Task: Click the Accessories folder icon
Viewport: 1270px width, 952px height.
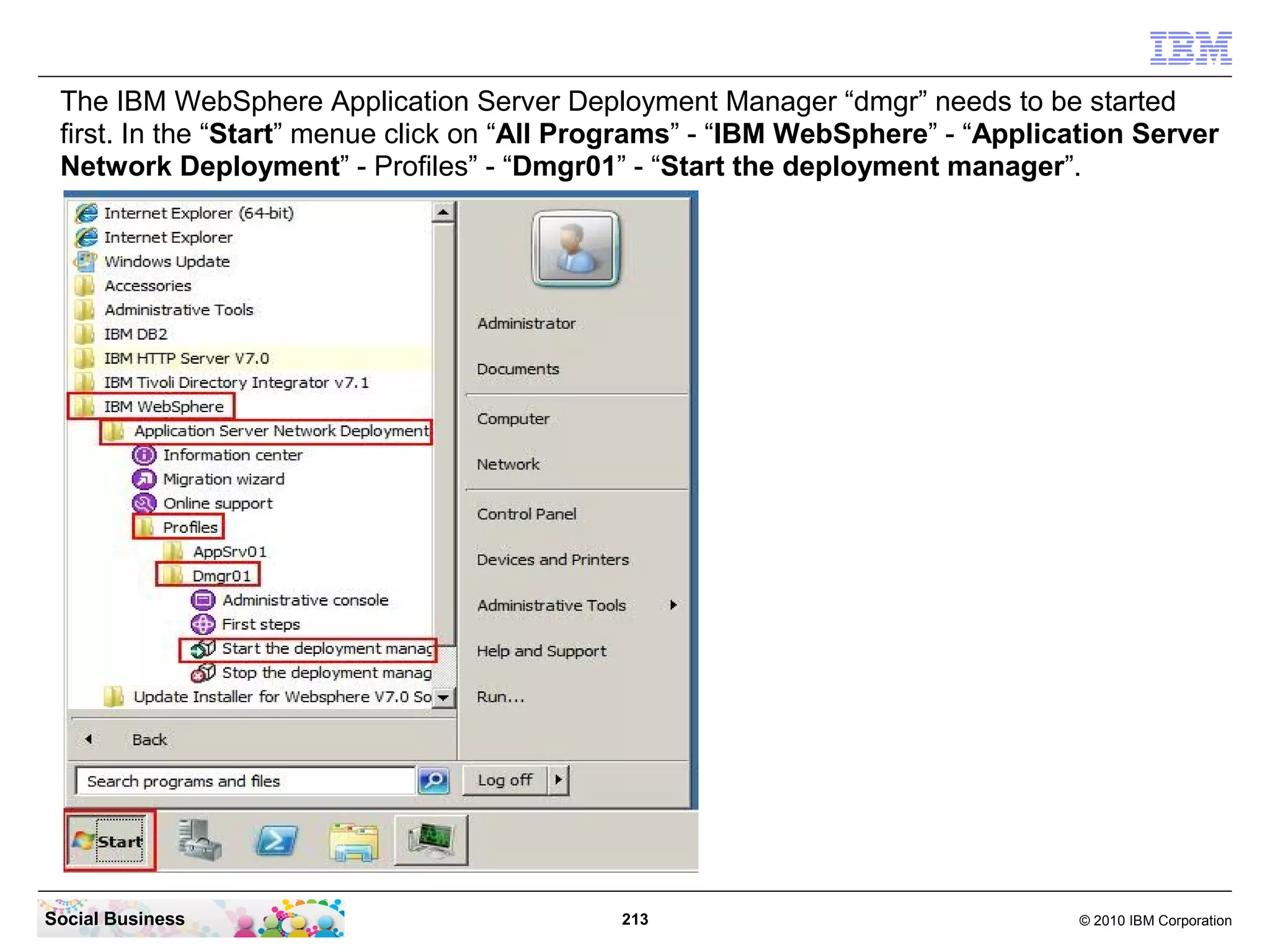Action: (84, 286)
